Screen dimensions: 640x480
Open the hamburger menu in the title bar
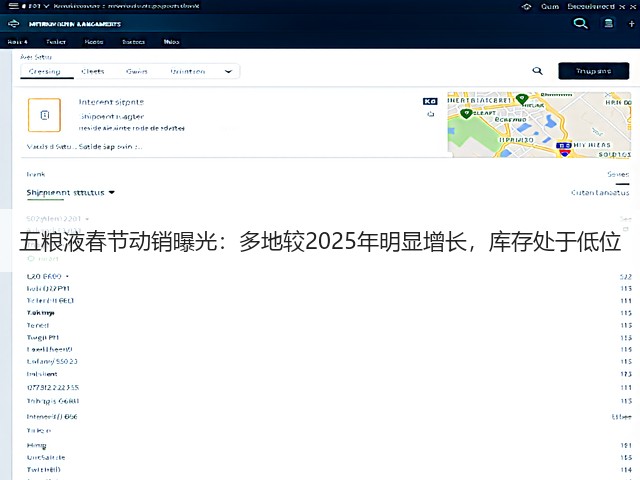click(x=13, y=6)
